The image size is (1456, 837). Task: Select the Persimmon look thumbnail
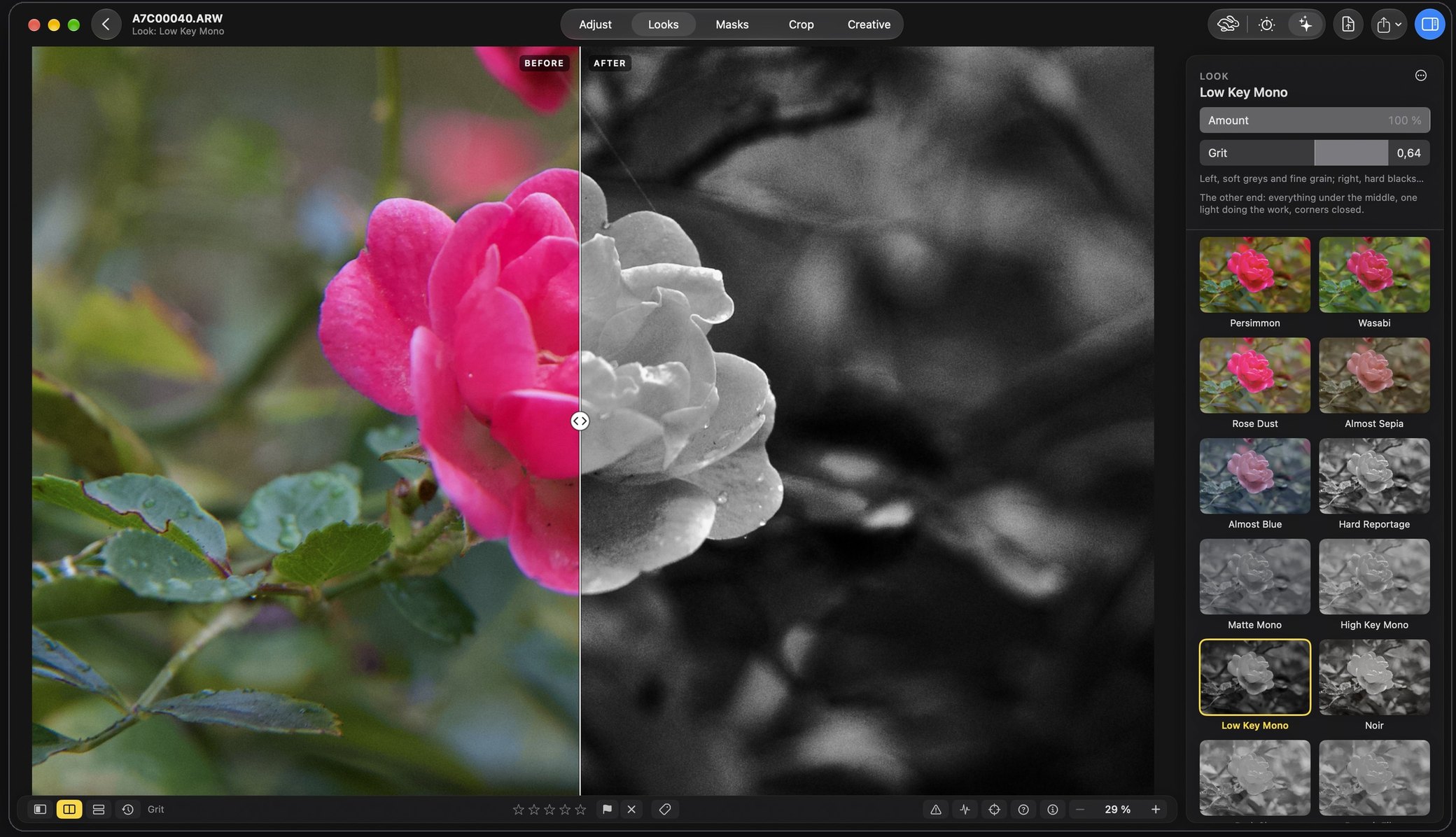point(1254,274)
